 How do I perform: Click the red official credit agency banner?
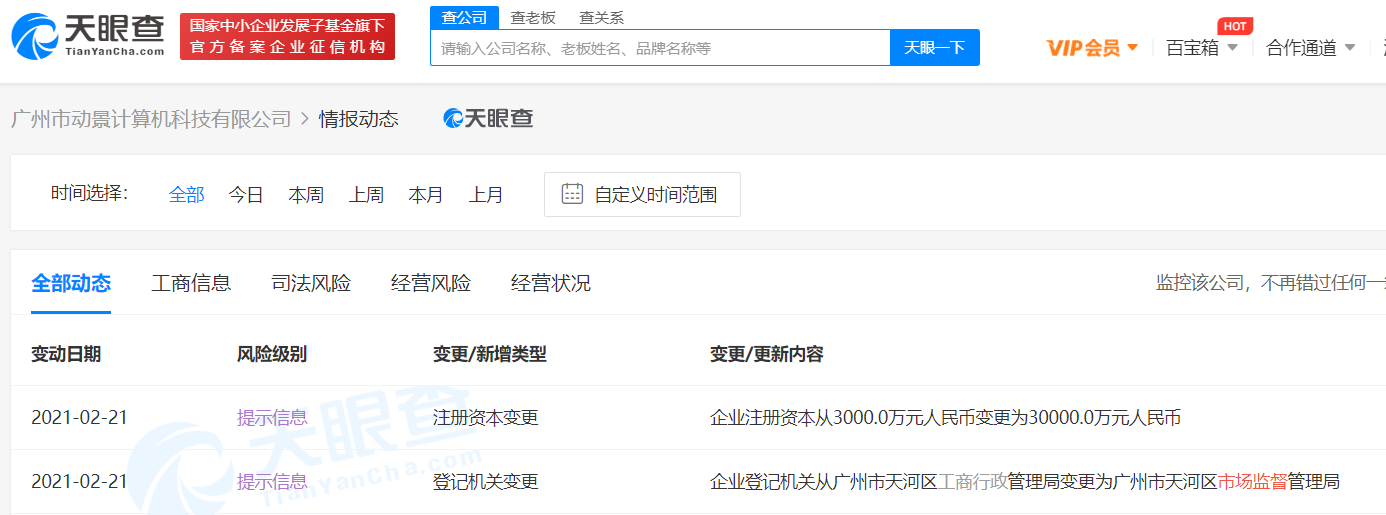point(287,37)
